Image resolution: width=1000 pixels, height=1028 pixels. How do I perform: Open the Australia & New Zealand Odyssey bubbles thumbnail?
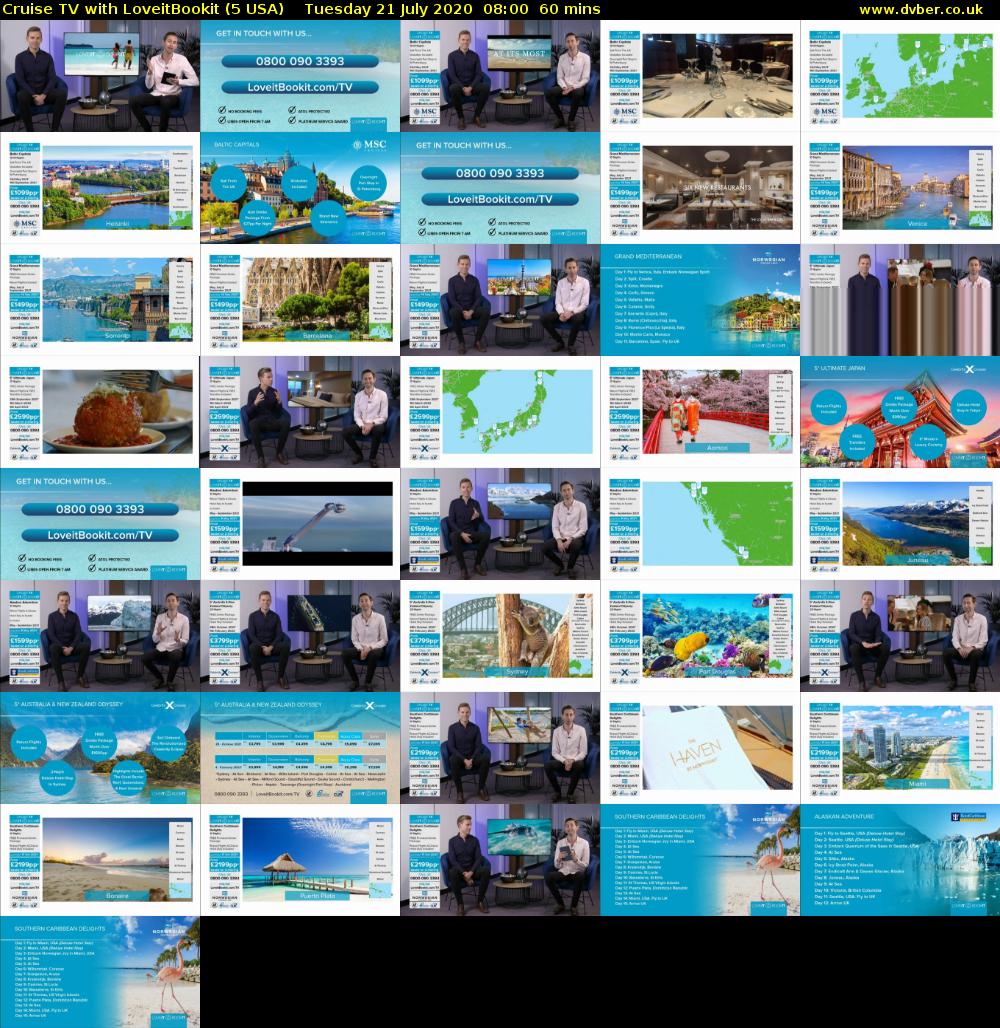(x=100, y=748)
